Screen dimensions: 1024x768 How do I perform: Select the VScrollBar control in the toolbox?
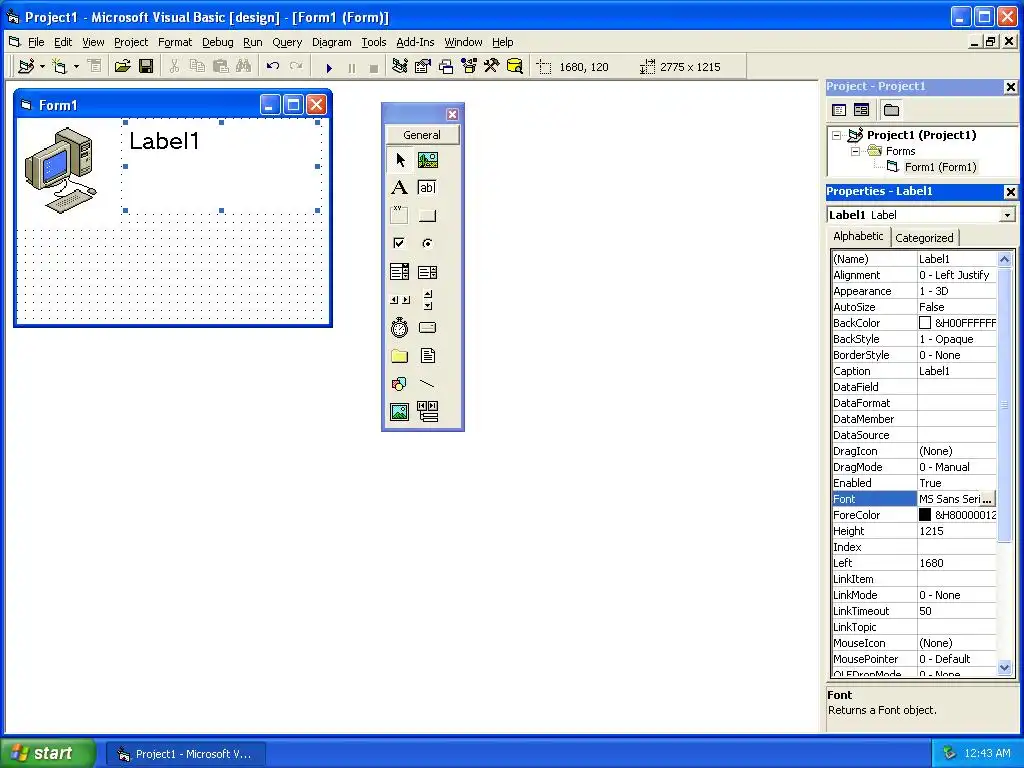[428, 300]
